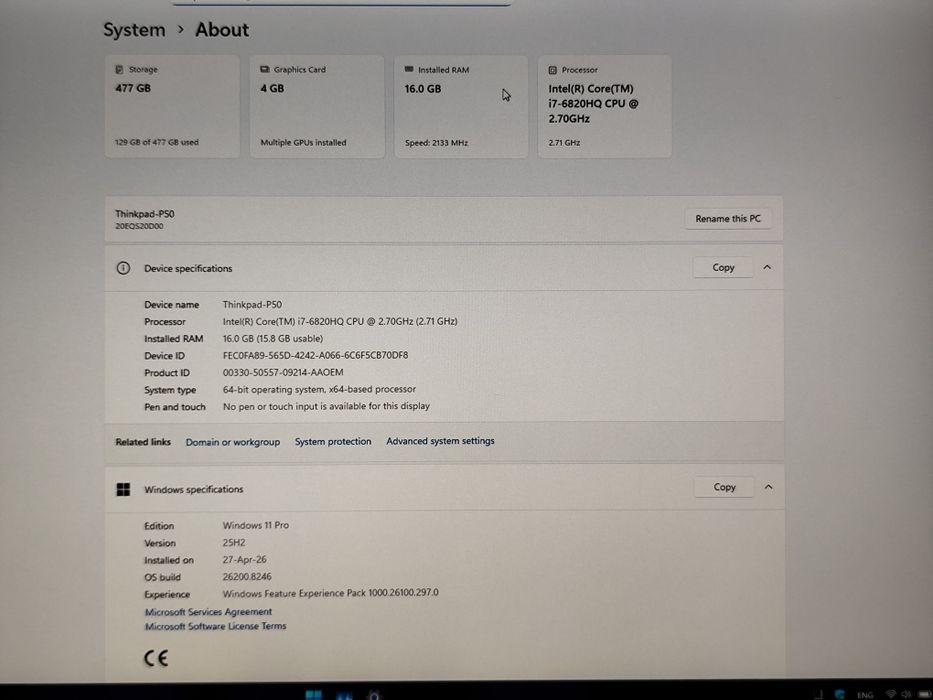Click Multiple GPUs installed text

tap(303, 143)
